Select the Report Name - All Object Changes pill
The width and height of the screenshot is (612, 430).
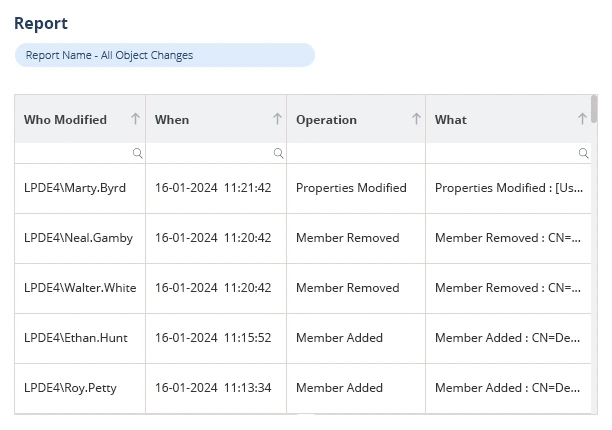[x=164, y=55]
